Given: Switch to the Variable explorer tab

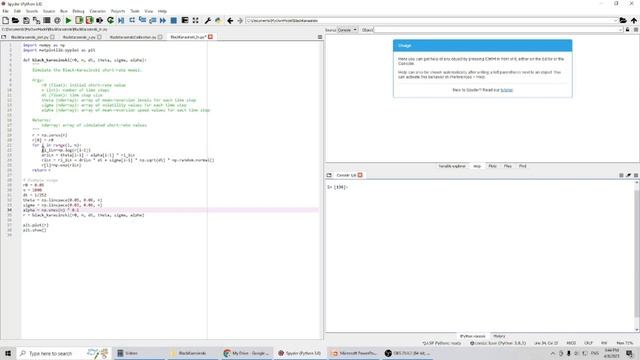Looking at the screenshot, I should (x=452, y=166).
